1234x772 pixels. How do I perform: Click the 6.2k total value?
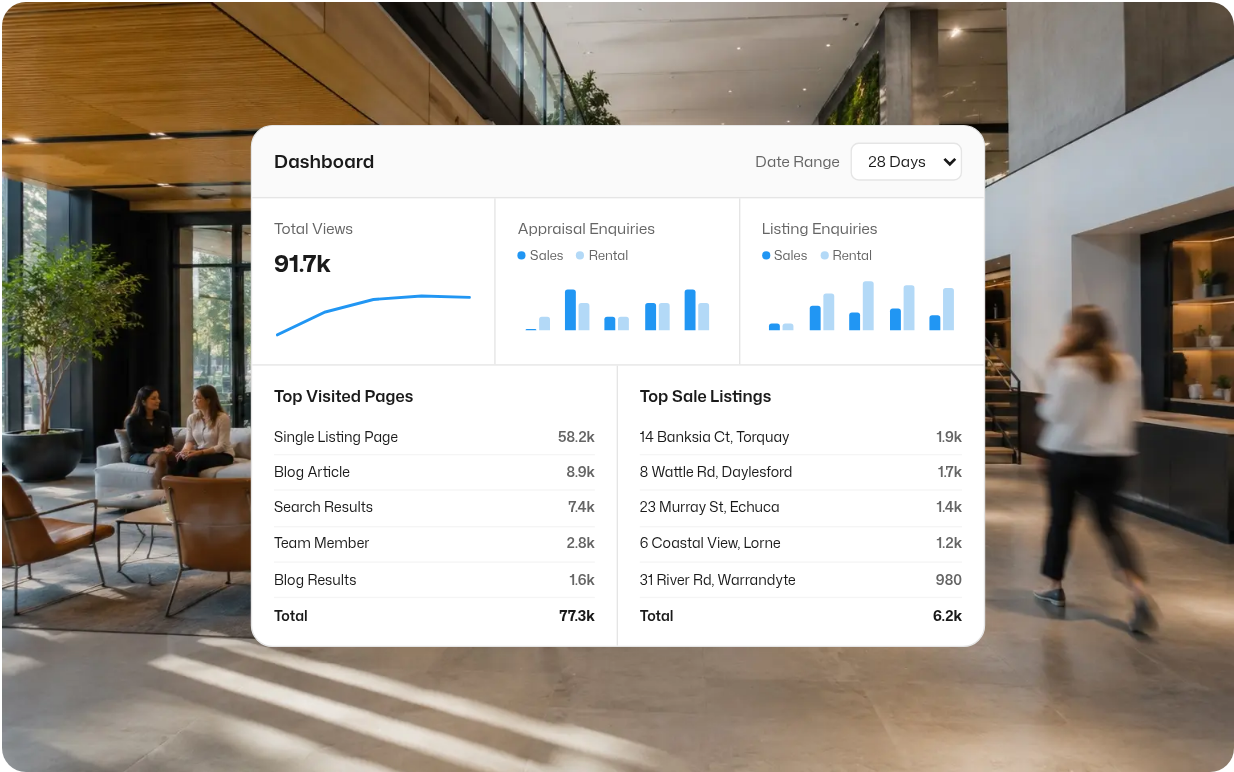(947, 616)
